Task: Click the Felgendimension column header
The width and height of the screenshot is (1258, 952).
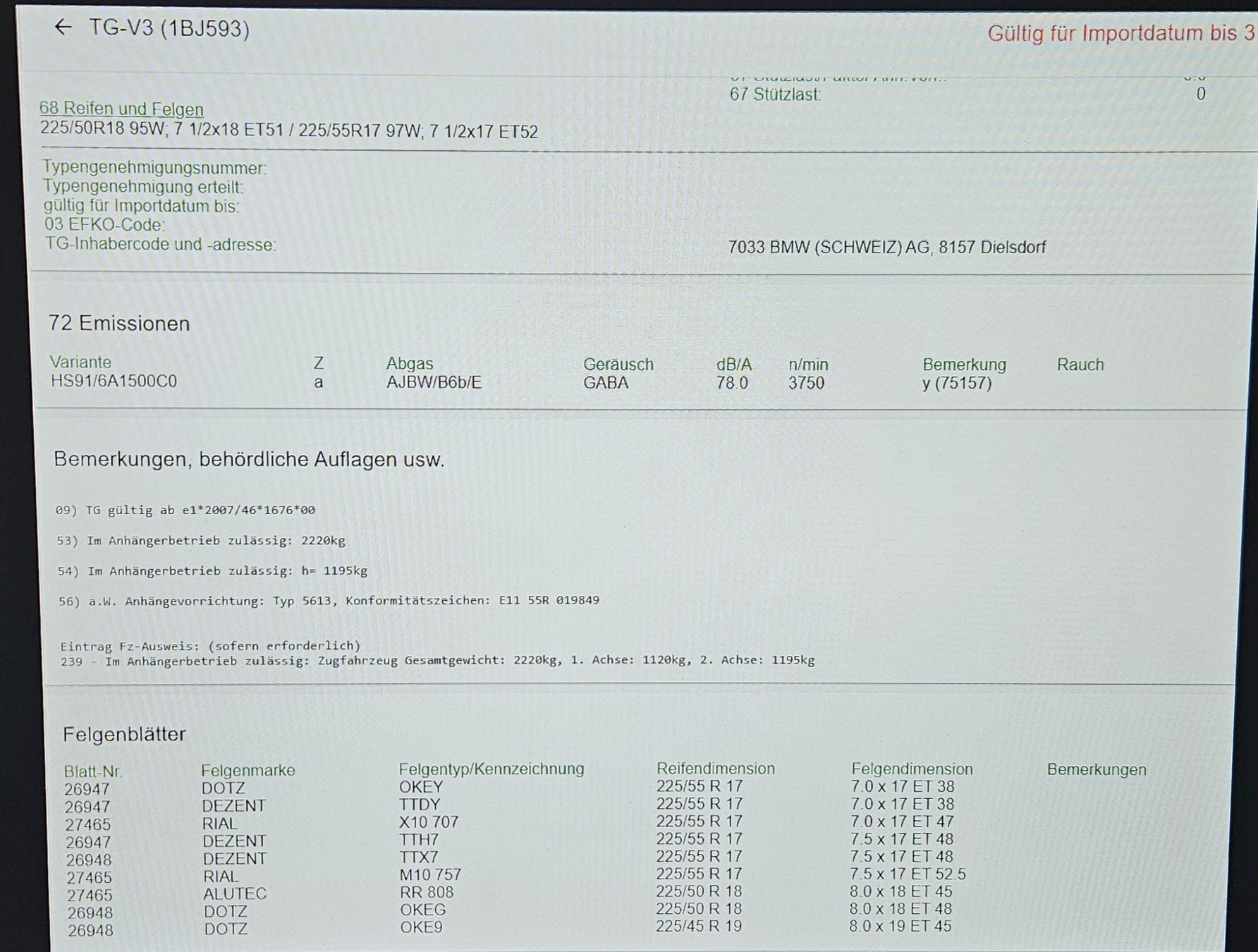Action: (x=912, y=769)
